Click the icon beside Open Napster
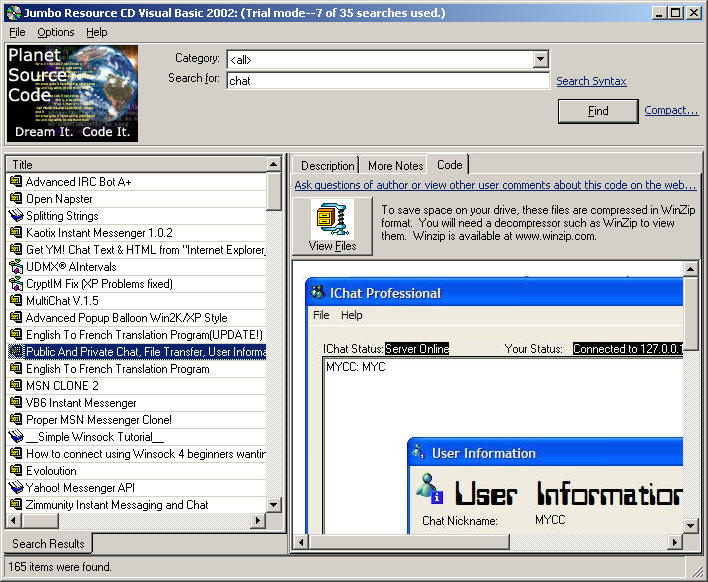The image size is (708, 582). pos(16,199)
